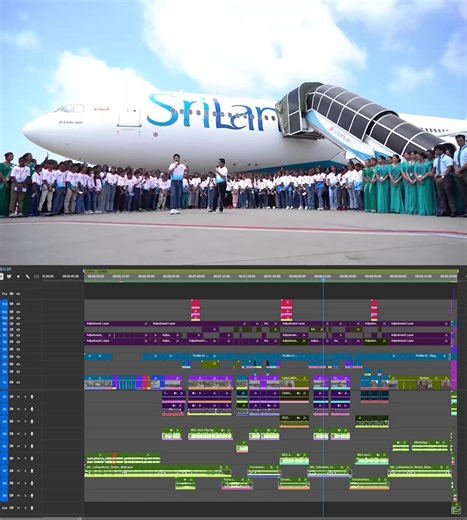Click the playhead handle on the time ruler

323,279
